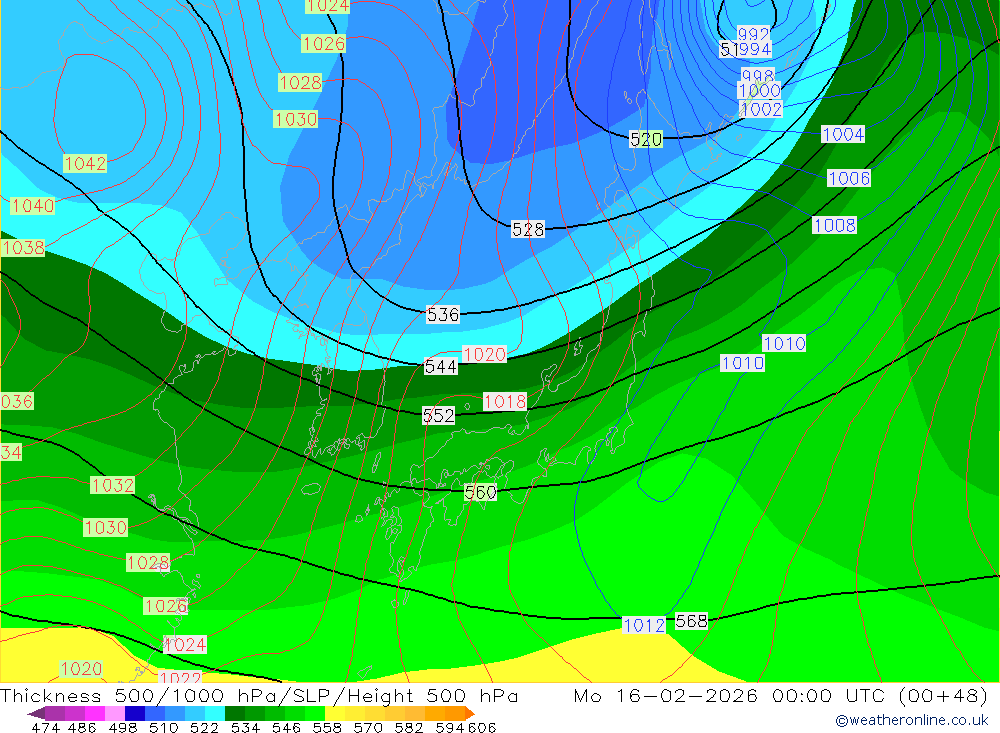Click the weatheronline.co.uk copyright link
1000x733 pixels.
tap(911, 720)
